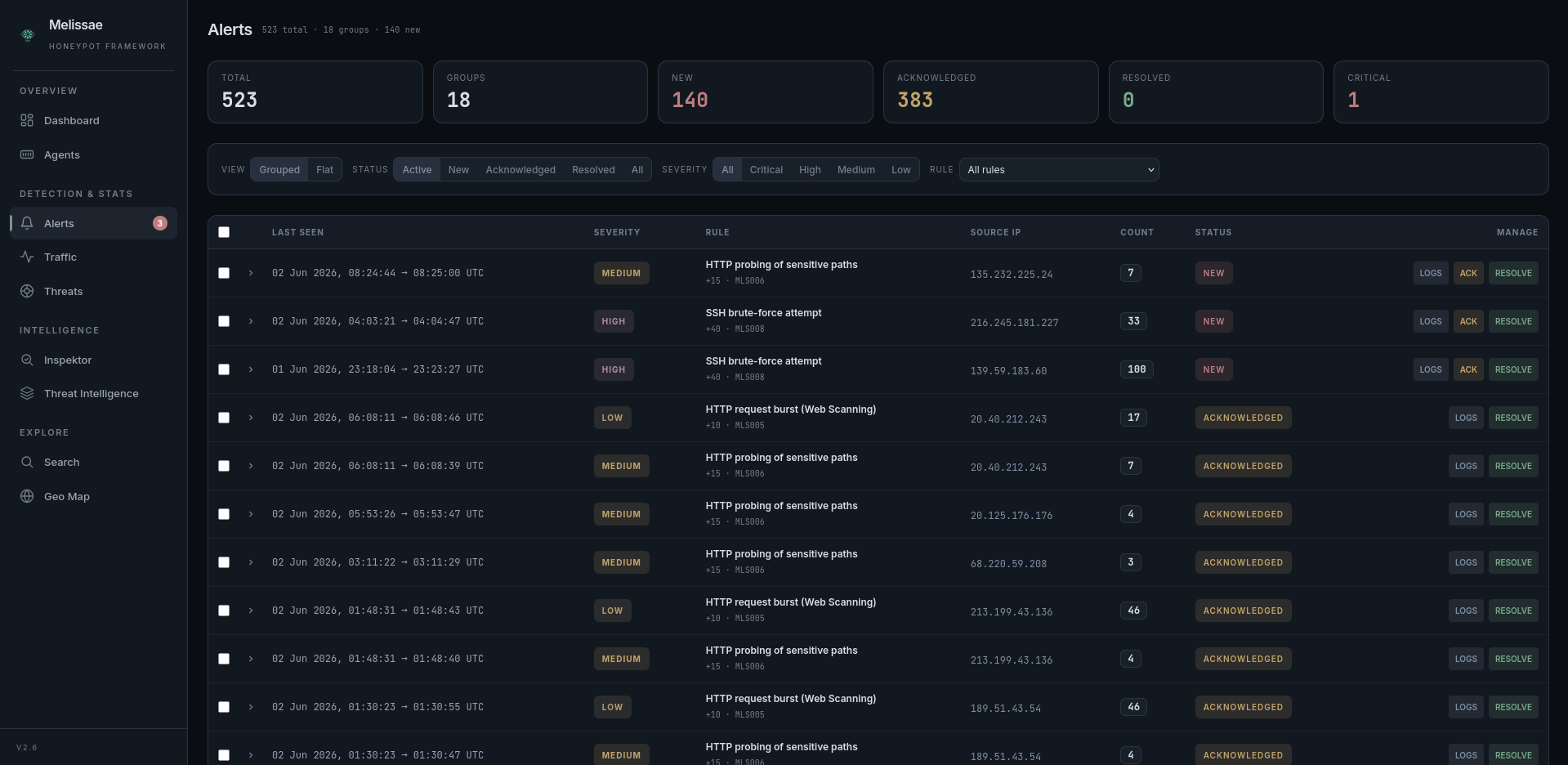The width and height of the screenshot is (1568, 765).
Task: Click the Inspektor magnifier icon
Action: click(27, 360)
